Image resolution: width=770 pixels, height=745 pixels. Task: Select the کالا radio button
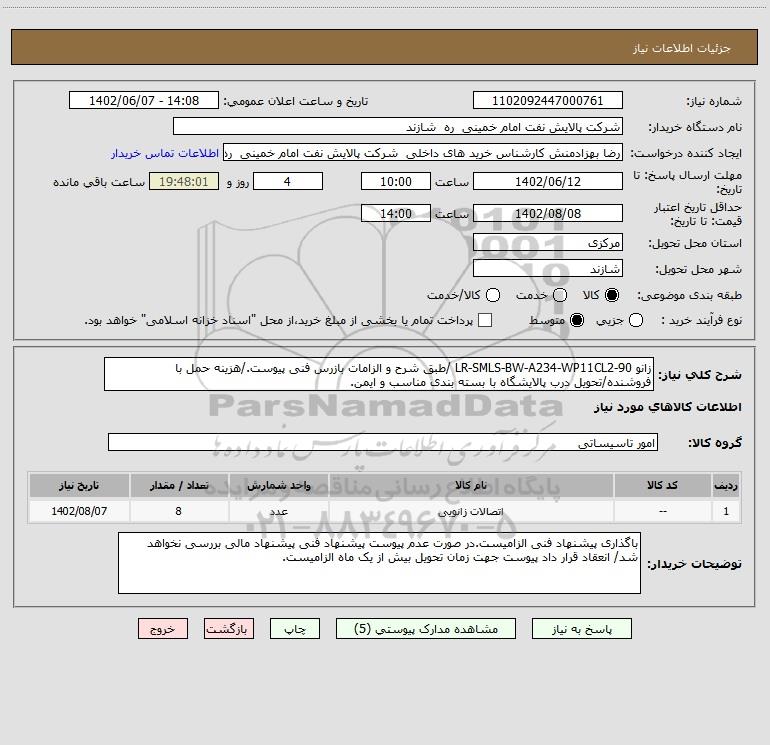612,295
